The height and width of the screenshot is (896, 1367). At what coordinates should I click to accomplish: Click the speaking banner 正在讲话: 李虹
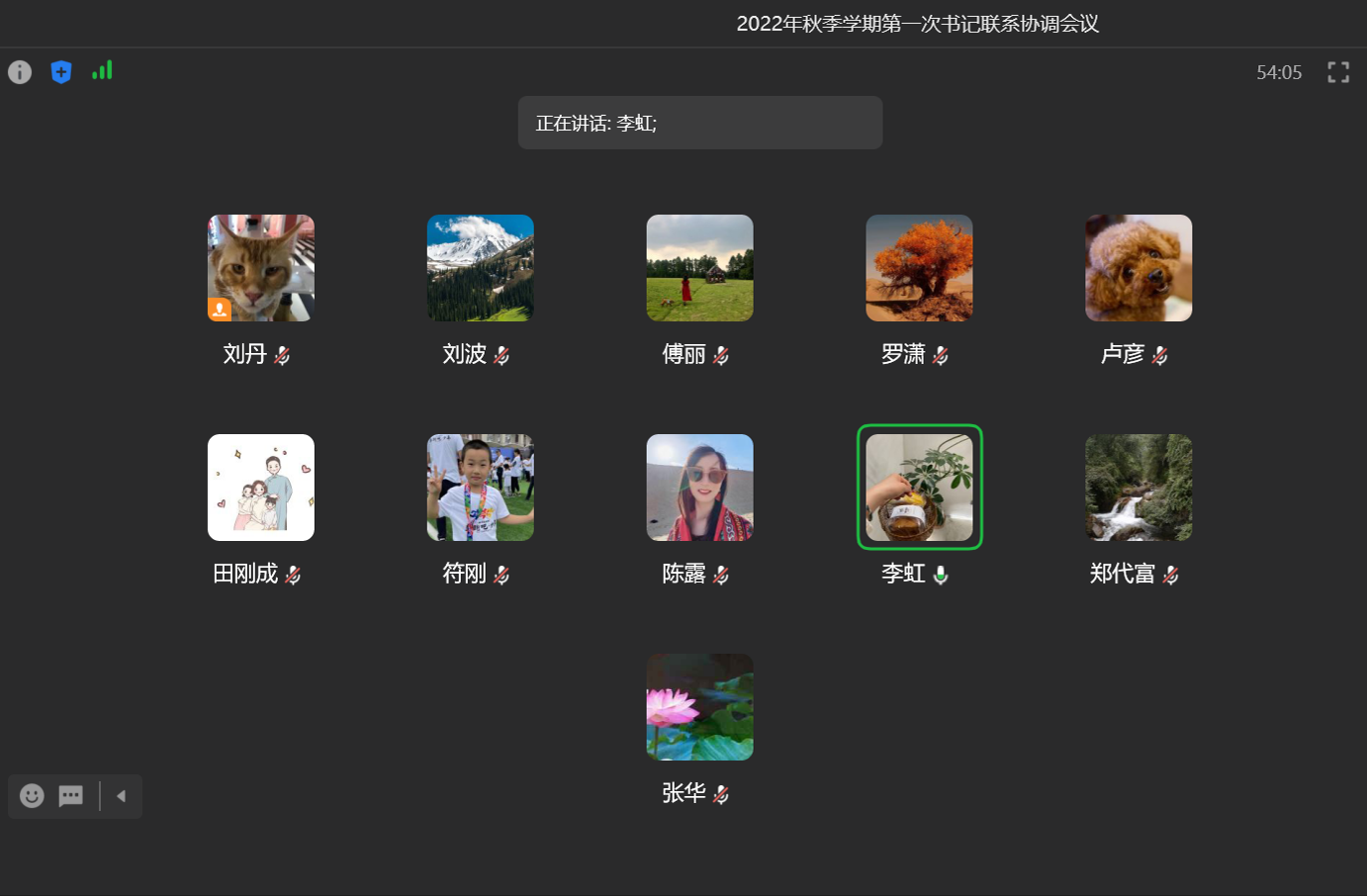(700, 122)
